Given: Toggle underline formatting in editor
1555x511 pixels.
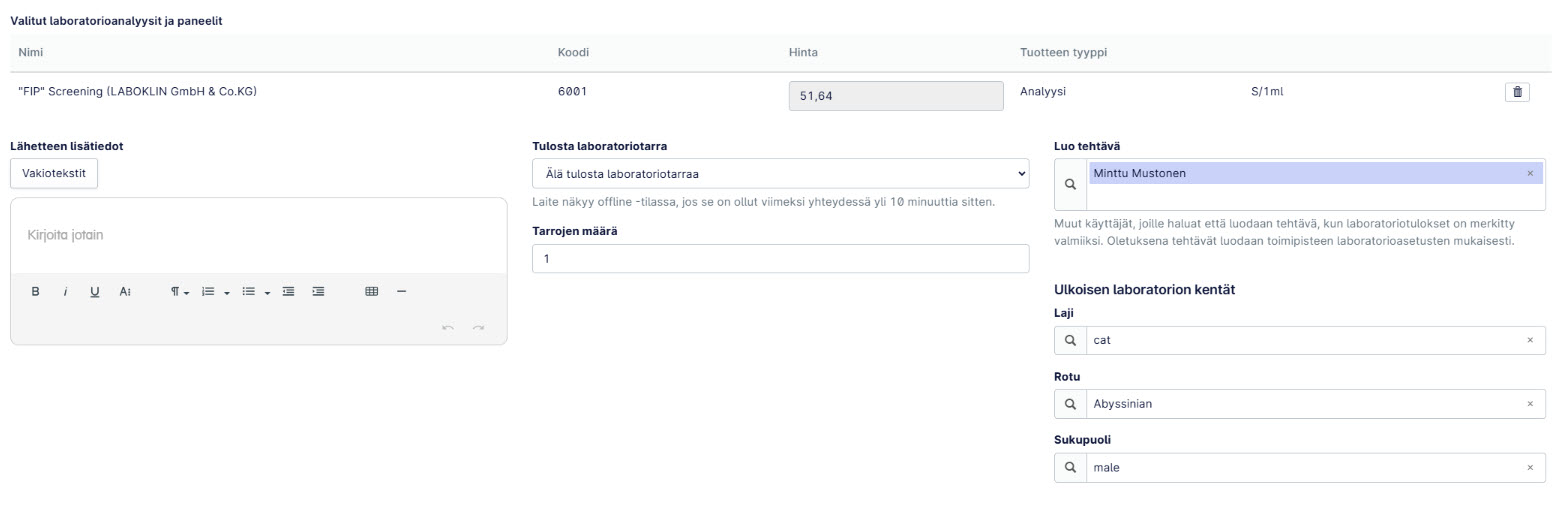Looking at the screenshot, I should coord(95,292).
